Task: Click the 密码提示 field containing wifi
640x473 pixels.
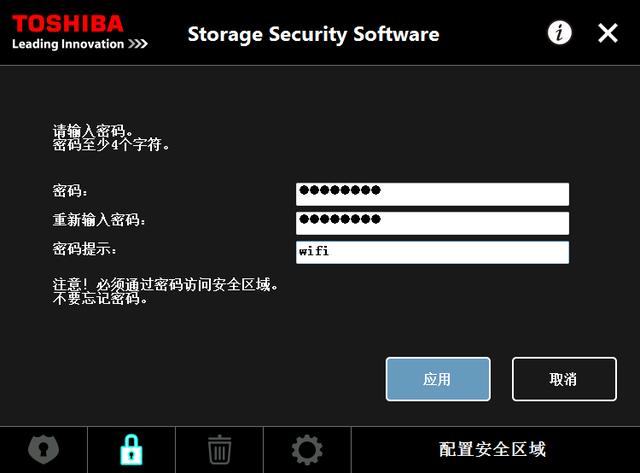Action: [x=432, y=252]
